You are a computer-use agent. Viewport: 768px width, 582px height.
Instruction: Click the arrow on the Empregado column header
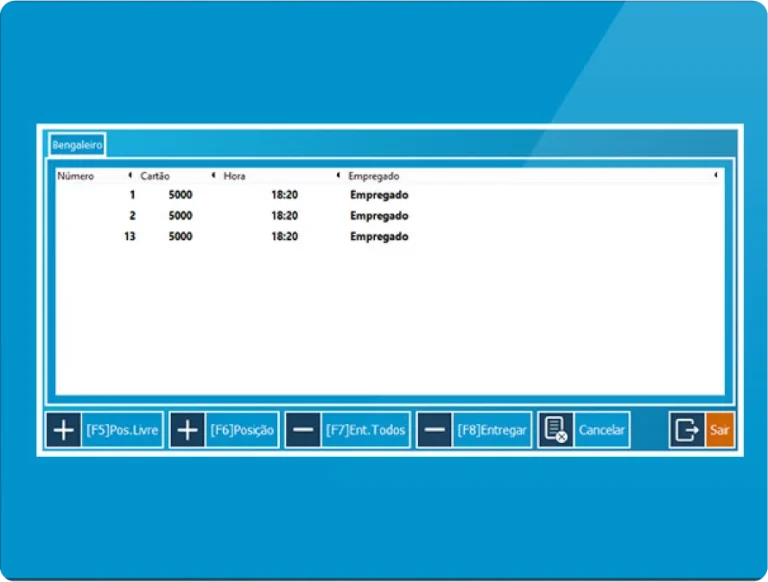pyautogui.click(x=715, y=176)
